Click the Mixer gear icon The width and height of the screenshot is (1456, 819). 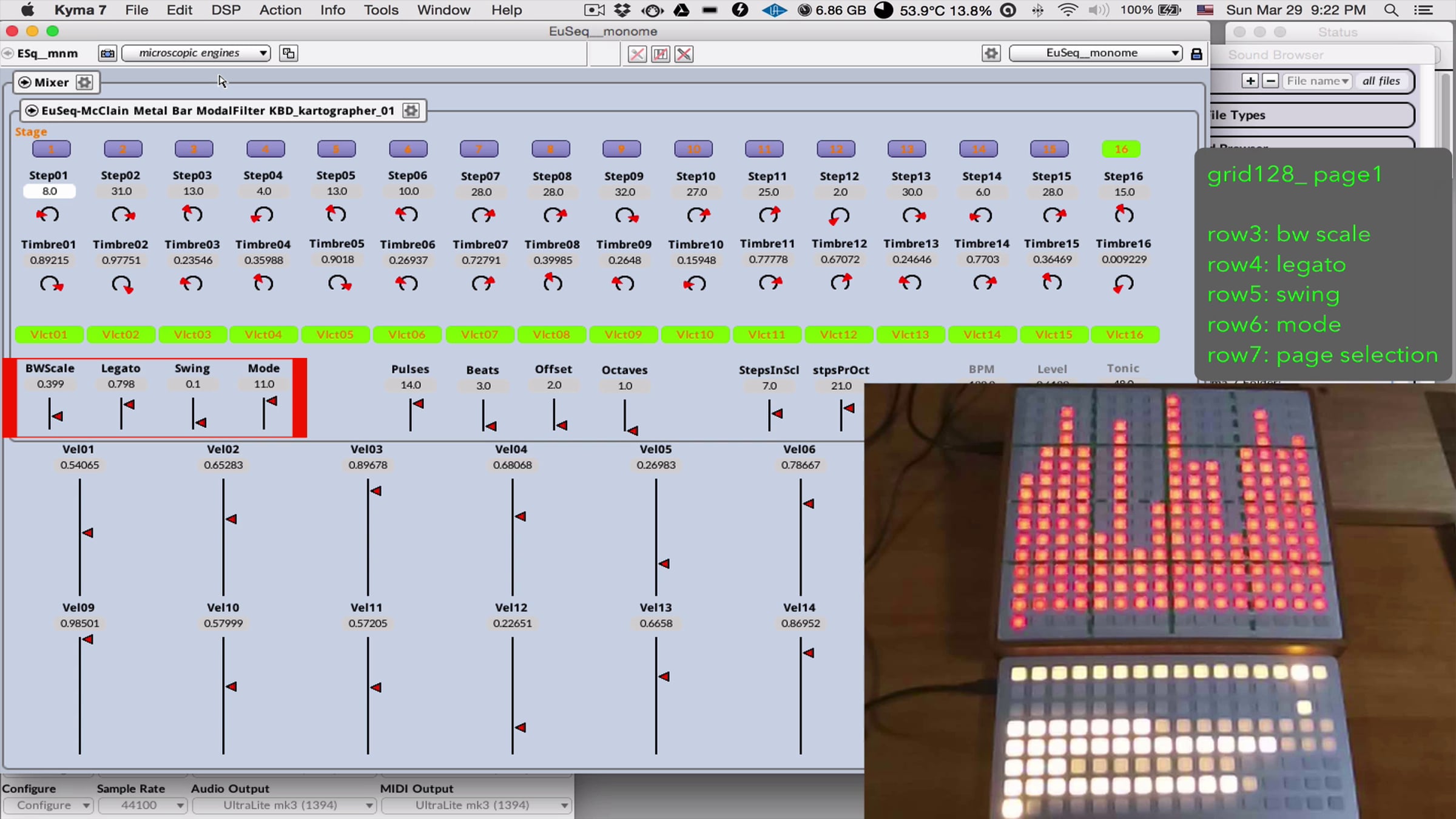click(84, 82)
